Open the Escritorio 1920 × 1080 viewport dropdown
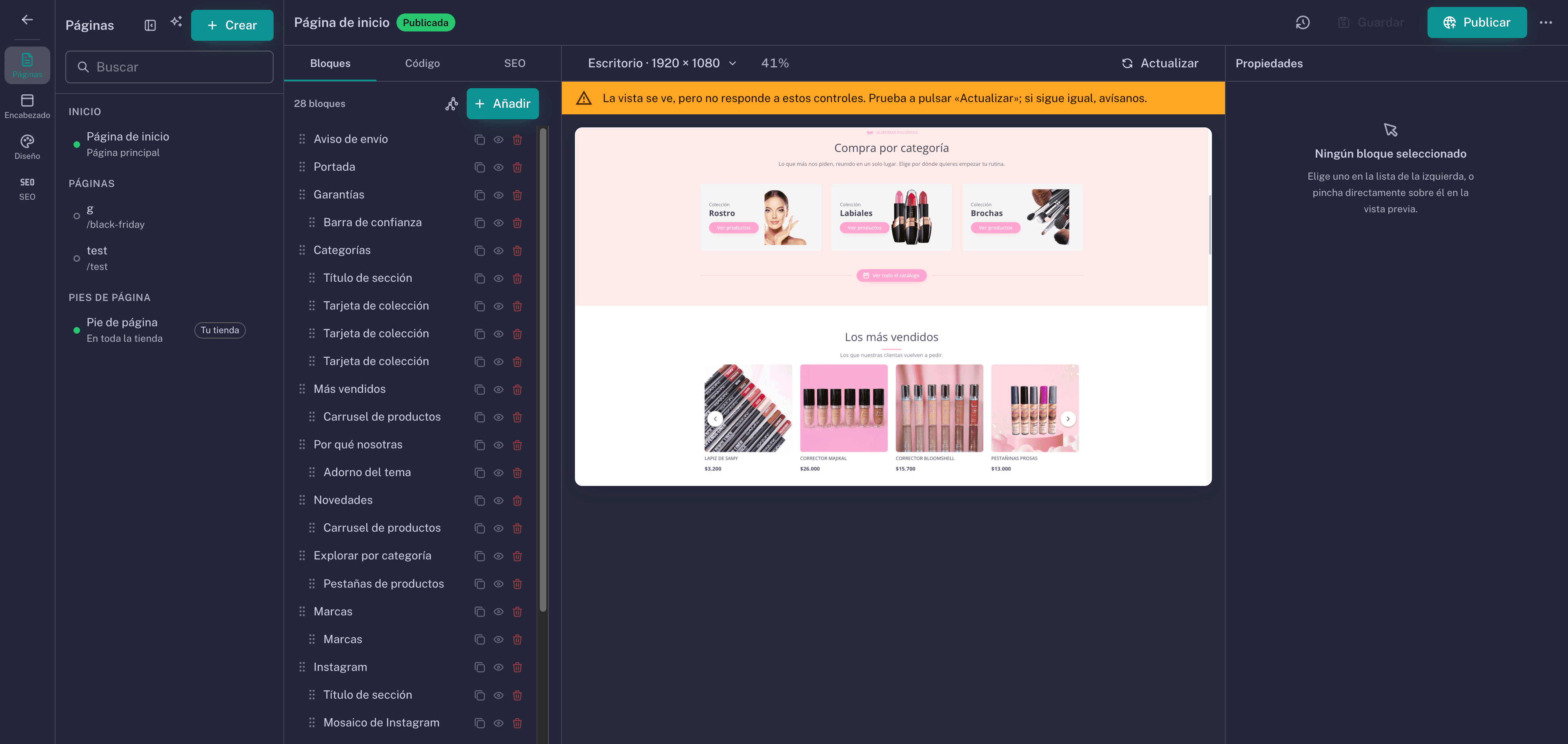The image size is (1568, 744). (x=661, y=63)
